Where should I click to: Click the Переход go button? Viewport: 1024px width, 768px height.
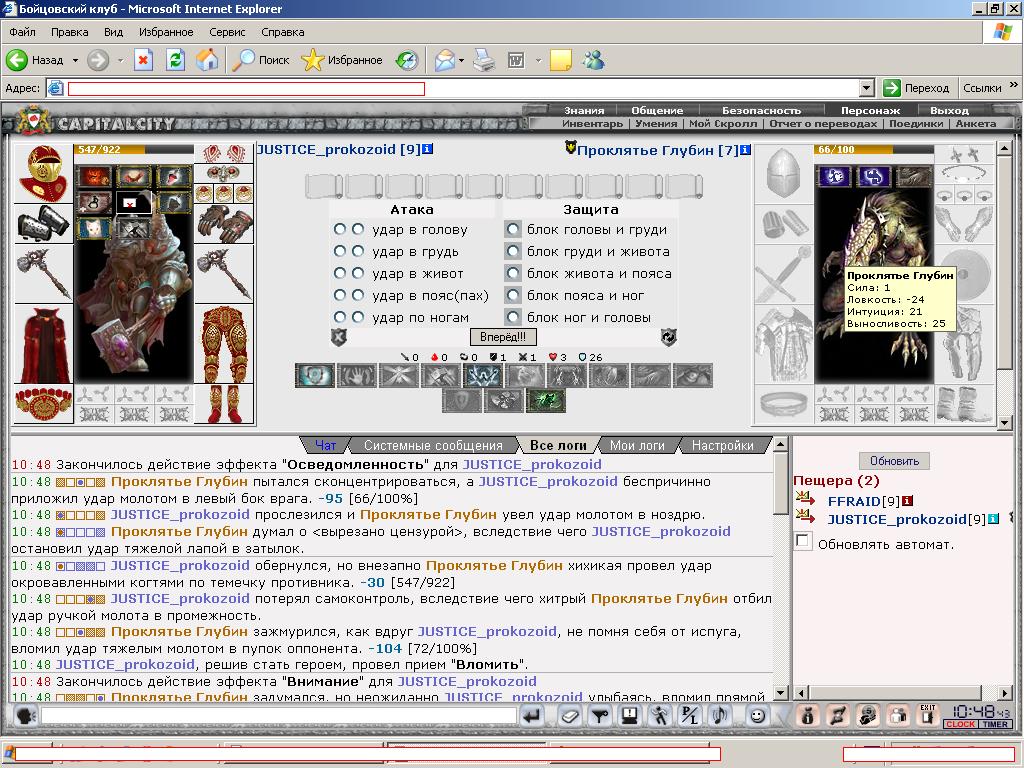[x=917, y=88]
